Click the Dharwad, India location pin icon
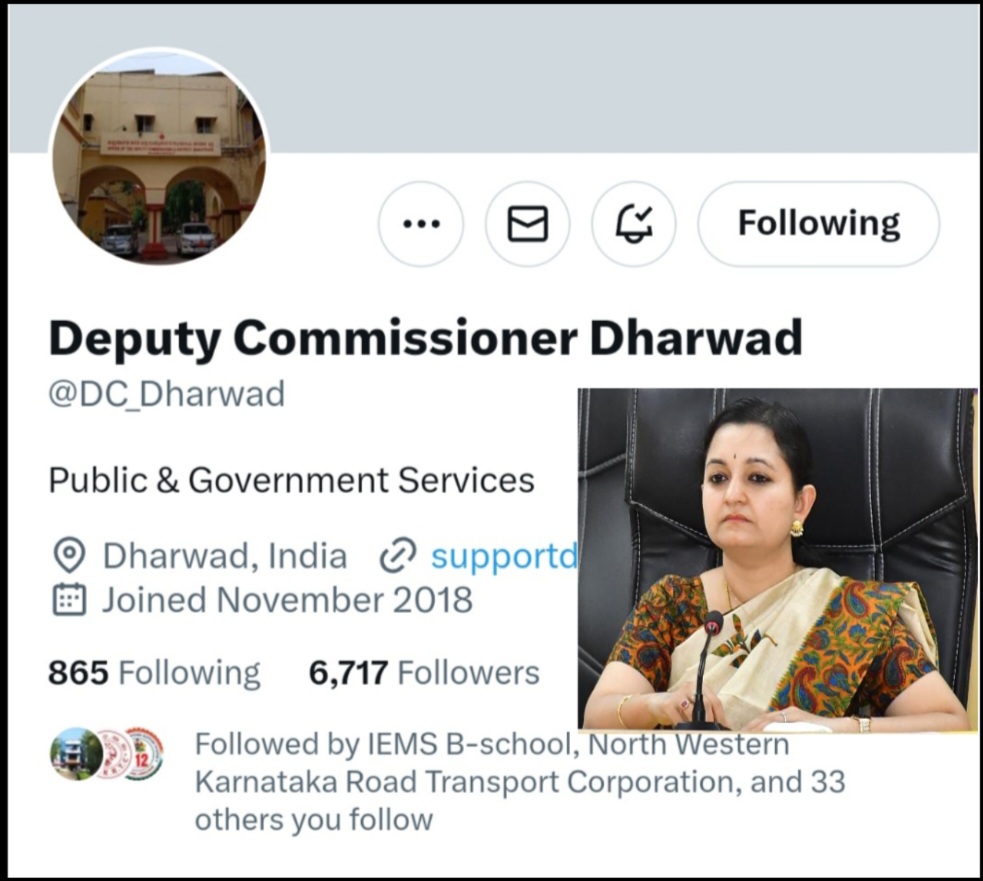 tap(69, 555)
